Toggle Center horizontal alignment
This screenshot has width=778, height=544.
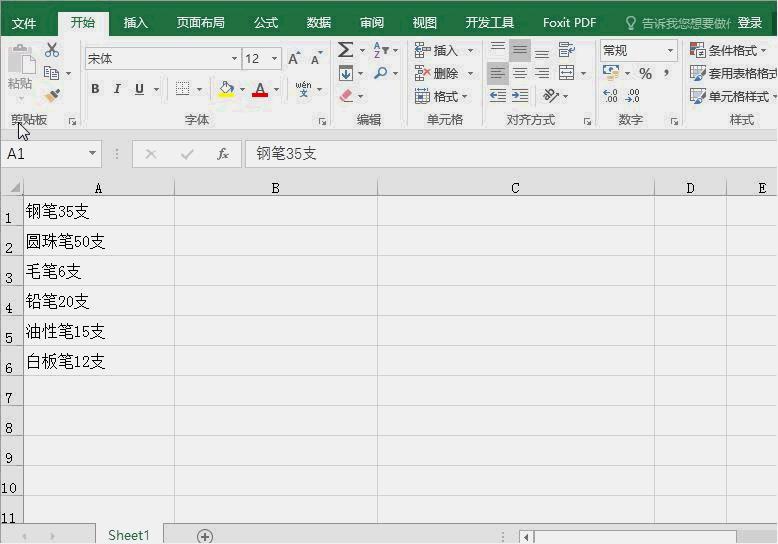[519, 73]
